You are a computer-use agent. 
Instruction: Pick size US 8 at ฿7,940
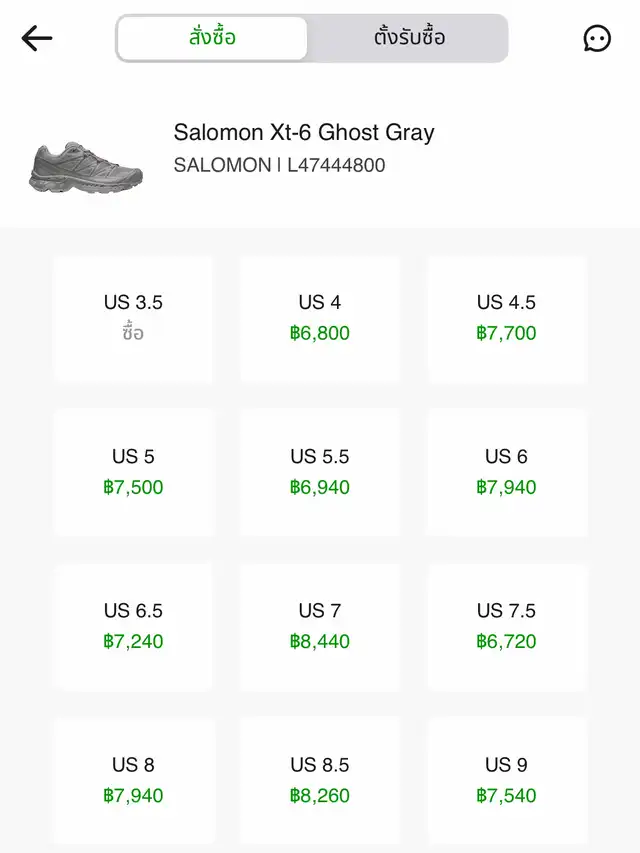click(x=133, y=780)
